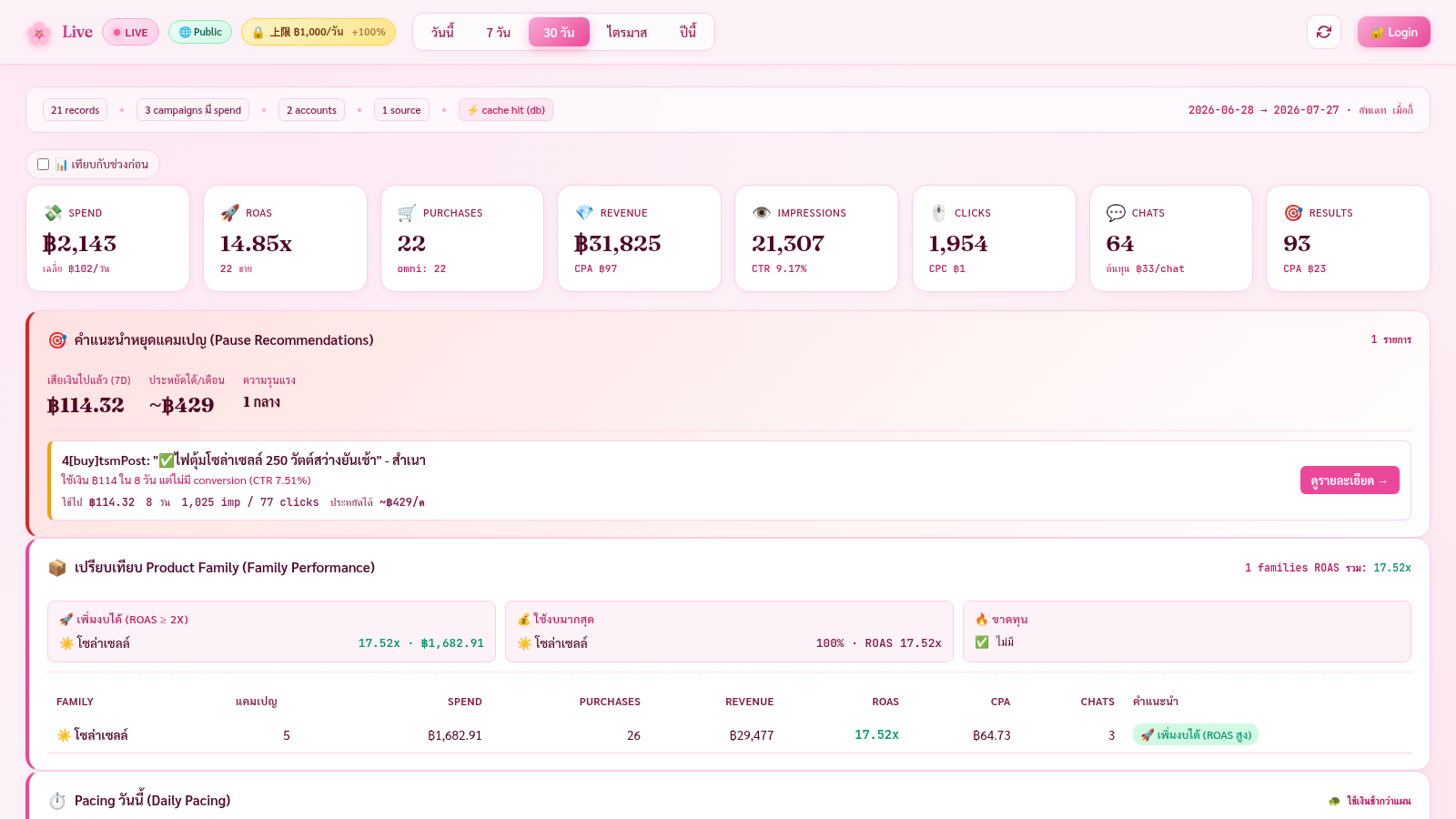1456x819 pixels.
Task: Click the revenue diamond icon
Action: (x=584, y=213)
